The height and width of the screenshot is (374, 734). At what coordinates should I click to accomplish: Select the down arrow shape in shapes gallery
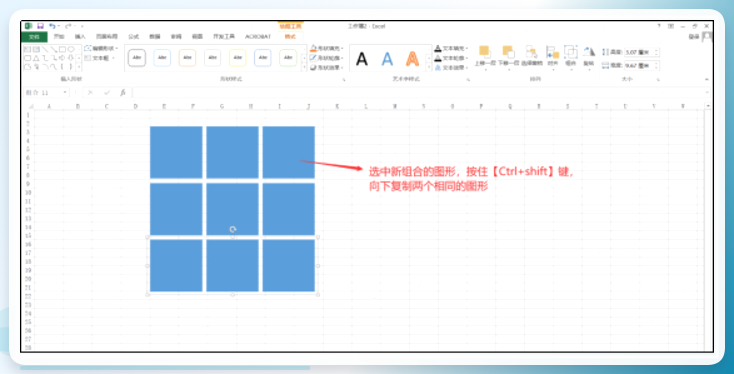(71, 58)
